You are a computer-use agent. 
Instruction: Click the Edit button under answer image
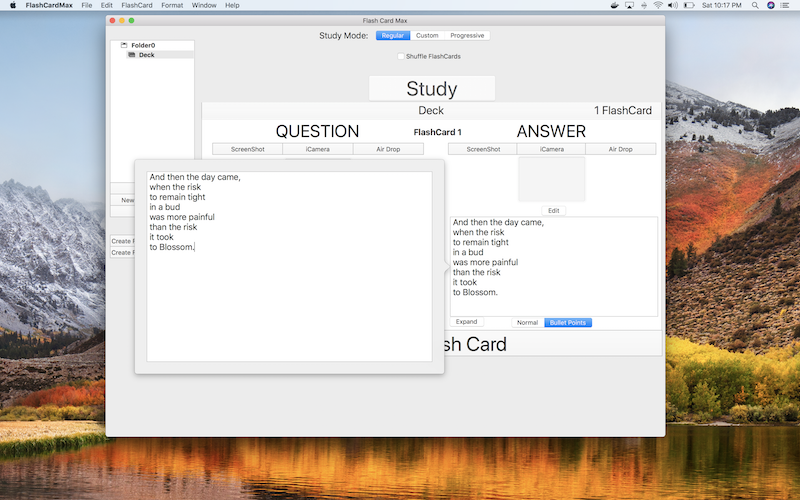(x=554, y=210)
